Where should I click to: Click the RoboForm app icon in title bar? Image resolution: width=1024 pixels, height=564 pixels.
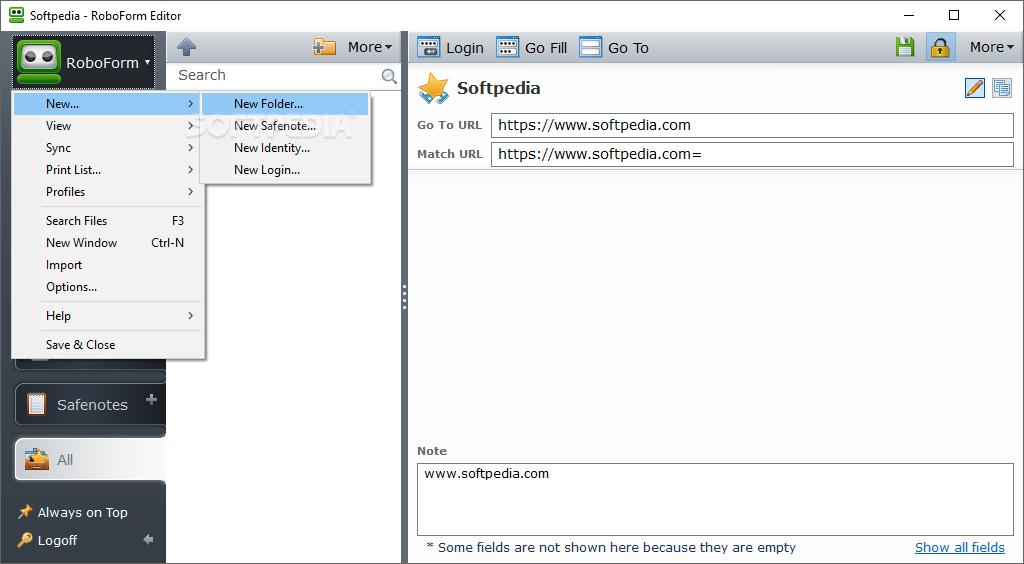tap(16, 15)
